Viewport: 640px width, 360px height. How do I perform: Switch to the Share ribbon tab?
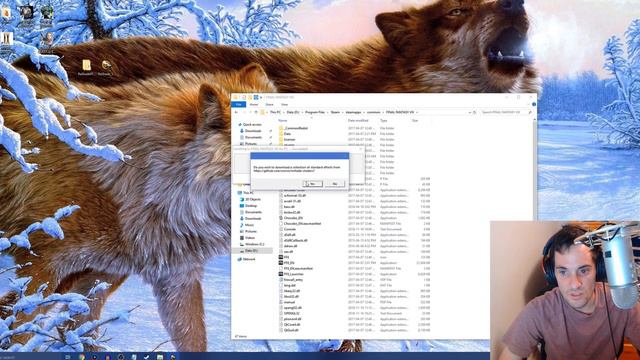pyautogui.click(x=269, y=104)
